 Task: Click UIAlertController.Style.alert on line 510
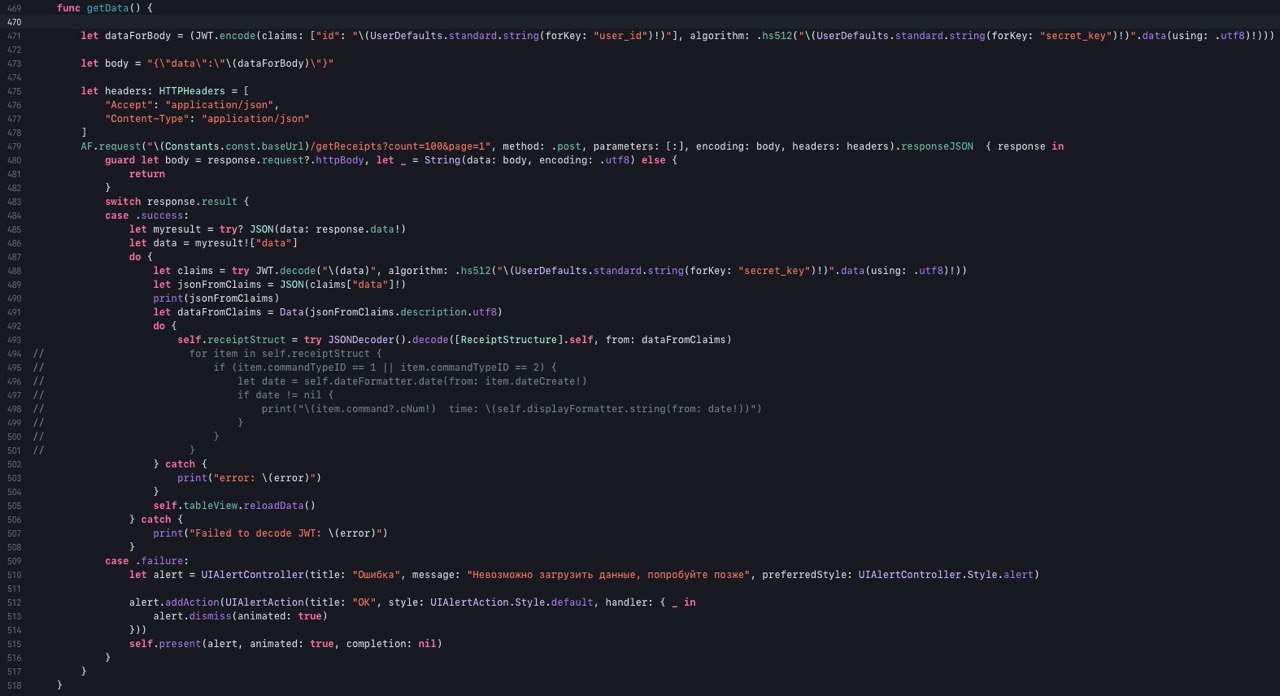point(948,574)
